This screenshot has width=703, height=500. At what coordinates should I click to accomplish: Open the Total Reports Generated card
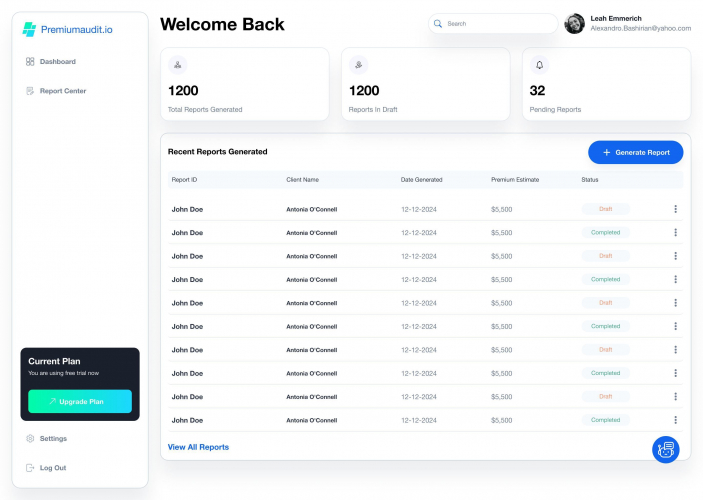click(245, 84)
